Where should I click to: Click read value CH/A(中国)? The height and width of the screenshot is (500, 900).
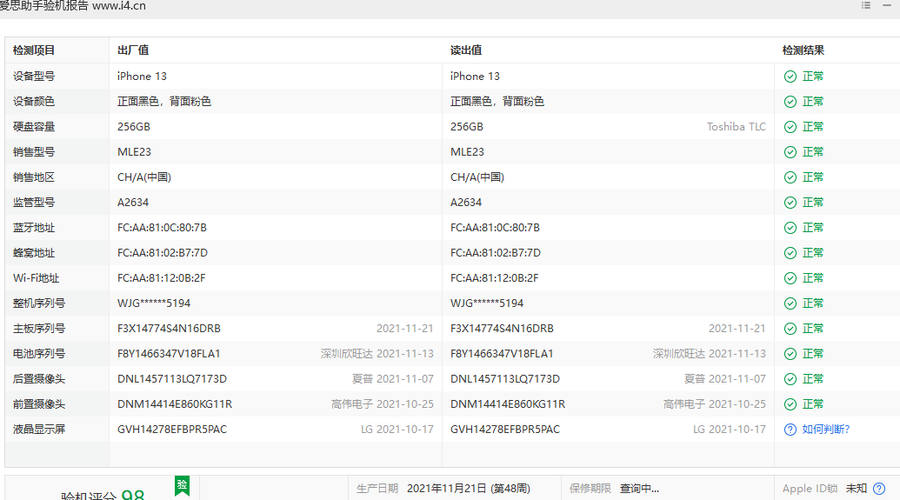pos(477,177)
